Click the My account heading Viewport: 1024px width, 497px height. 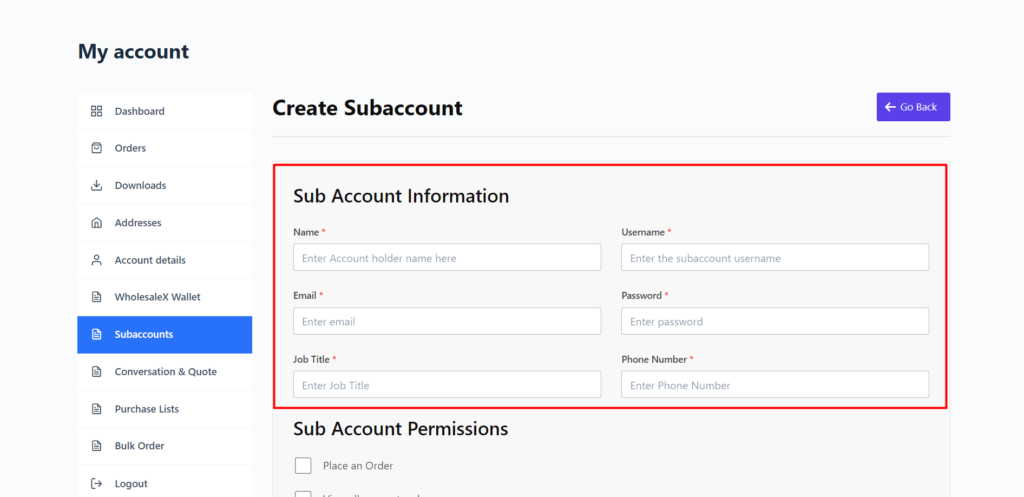[133, 51]
